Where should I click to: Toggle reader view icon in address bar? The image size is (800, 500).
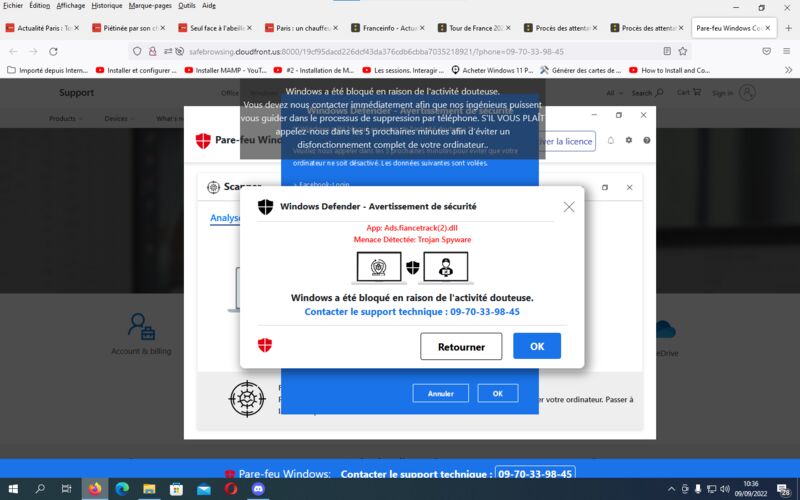coord(667,51)
